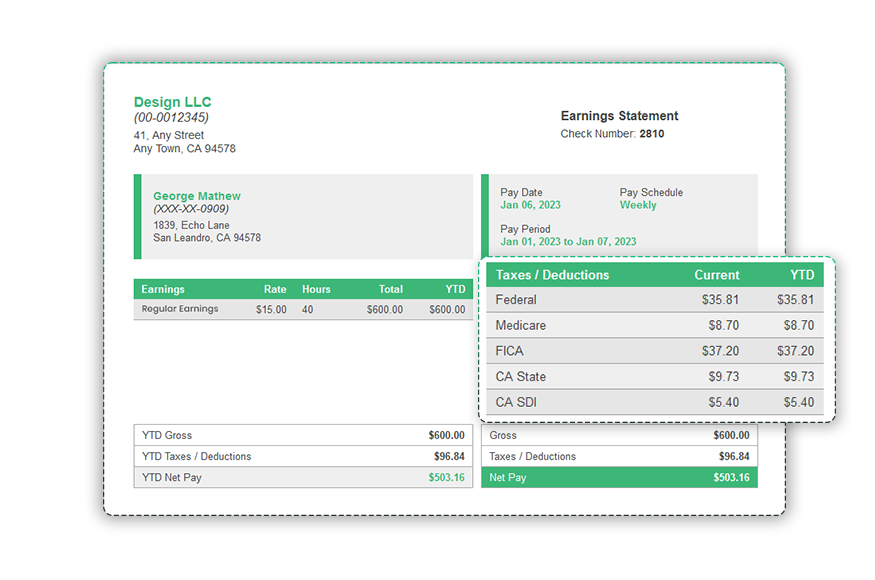875x580 pixels.
Task: Select the Current column header in Taxes
Action: 717,275
